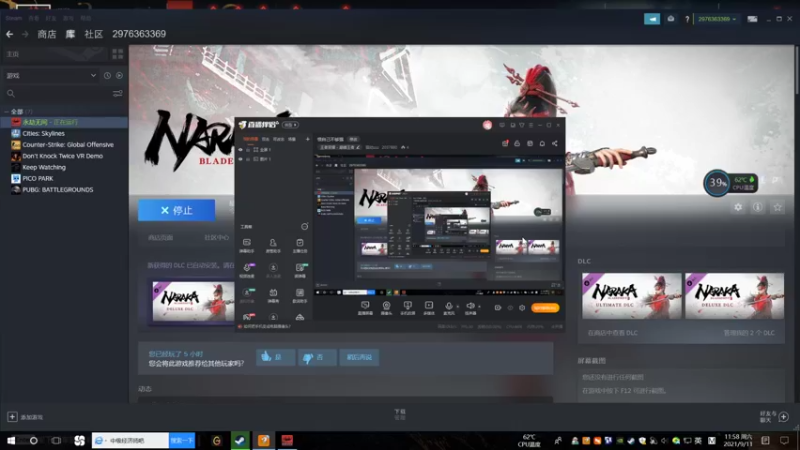
Task: Open Steam from the Windows taskbar
Action: [x=240, y=440]
